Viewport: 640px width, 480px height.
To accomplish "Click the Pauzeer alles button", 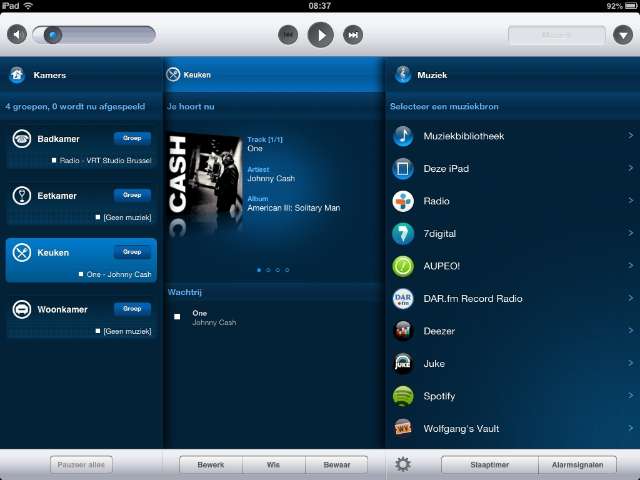I will click(x=81, y=464).
